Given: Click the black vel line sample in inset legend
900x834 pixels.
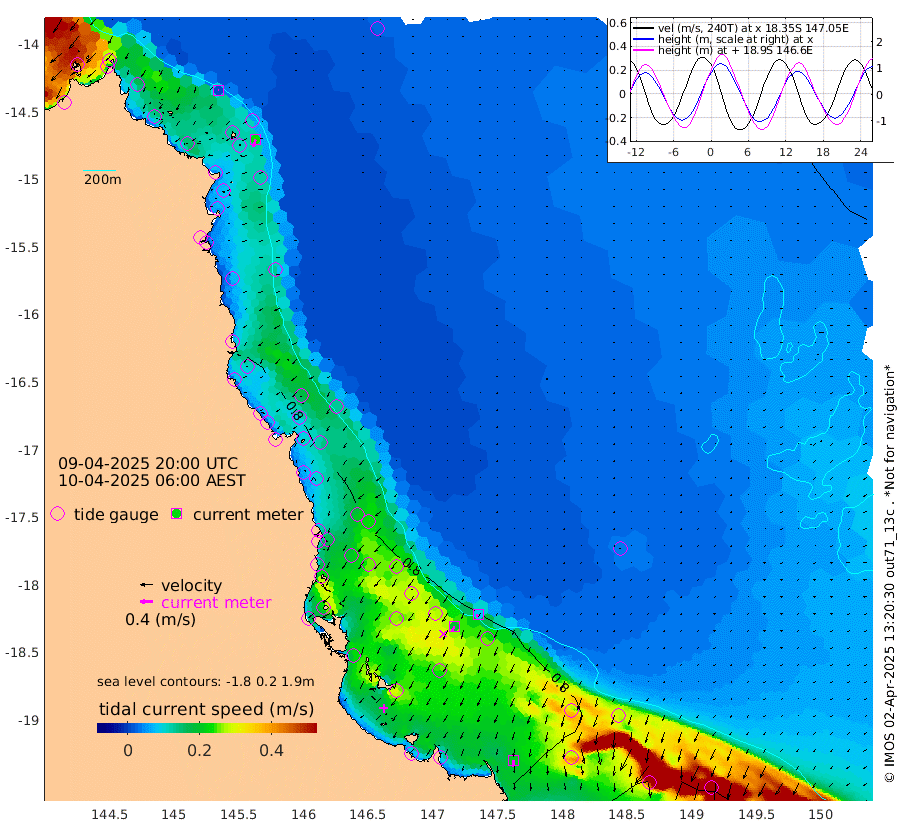Looking at the screenshot, I should tap(643, 28).
